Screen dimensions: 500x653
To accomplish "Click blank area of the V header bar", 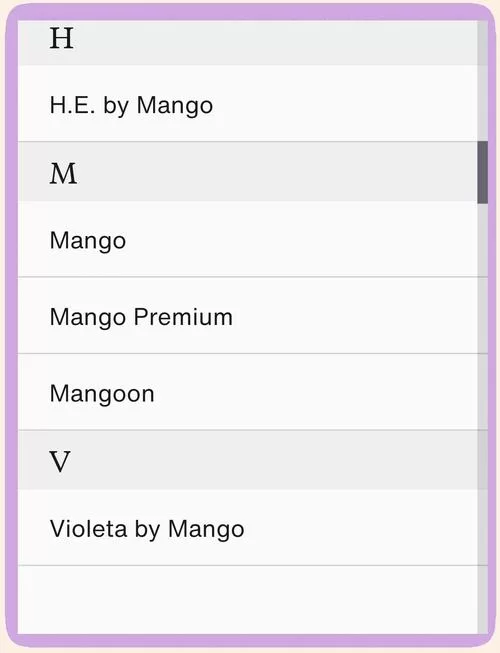I will [x=275, y=460].
